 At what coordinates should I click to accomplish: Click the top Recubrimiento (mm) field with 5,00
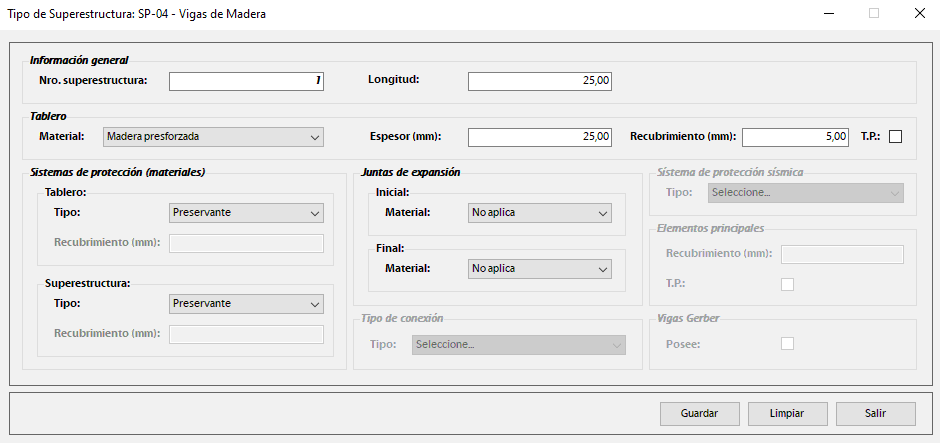795,137
